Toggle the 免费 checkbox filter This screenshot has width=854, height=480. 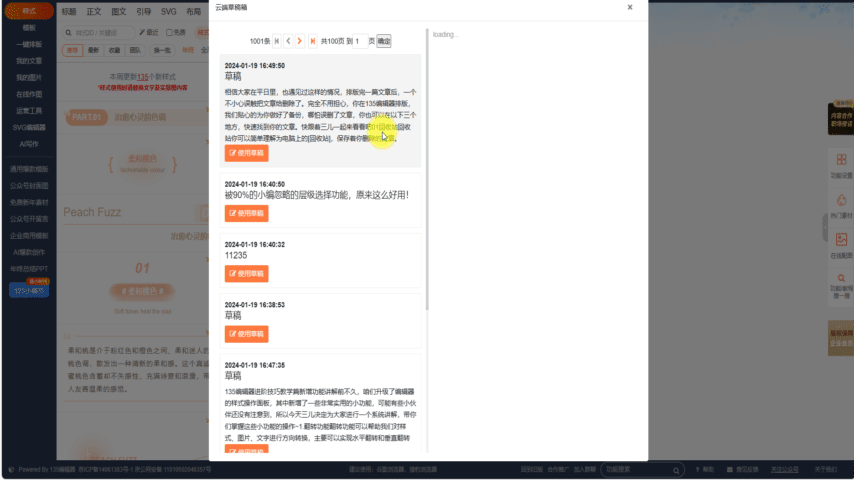click(169, 33)
